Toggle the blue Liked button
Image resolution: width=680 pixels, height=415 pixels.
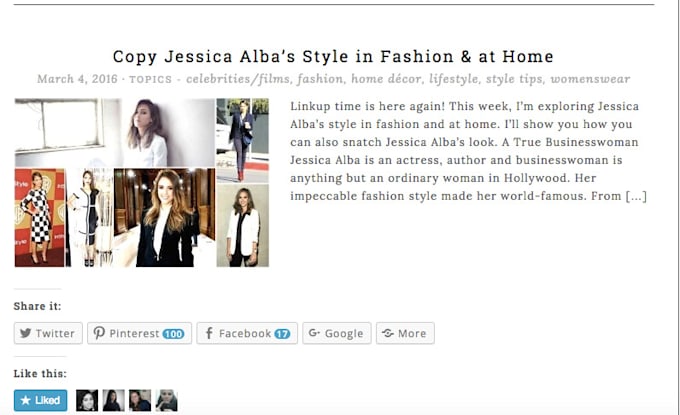tap(40, 400)
